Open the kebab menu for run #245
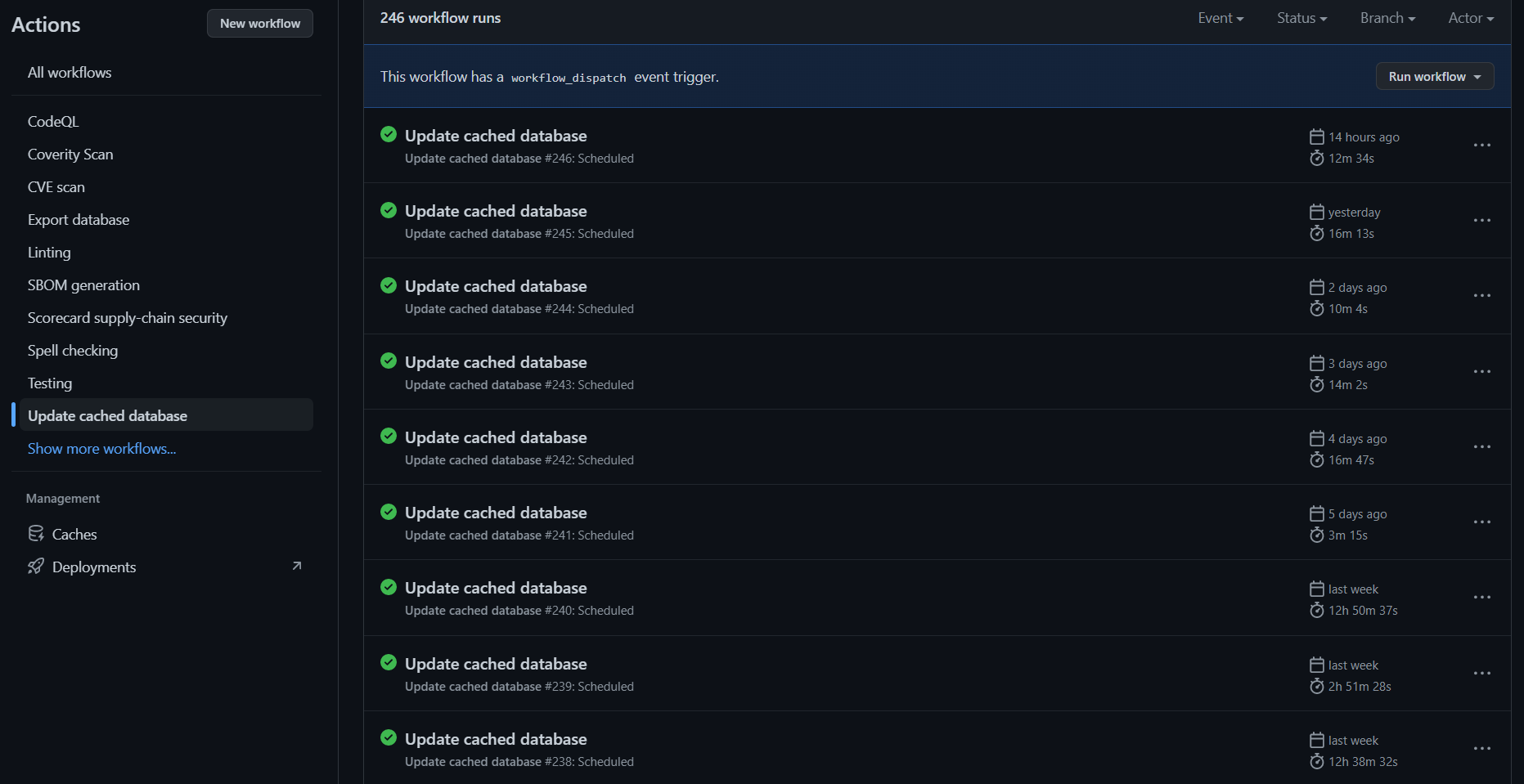Image resolution: width=1524 pixels, height=784 pixels. click(x=1482, y=221)
